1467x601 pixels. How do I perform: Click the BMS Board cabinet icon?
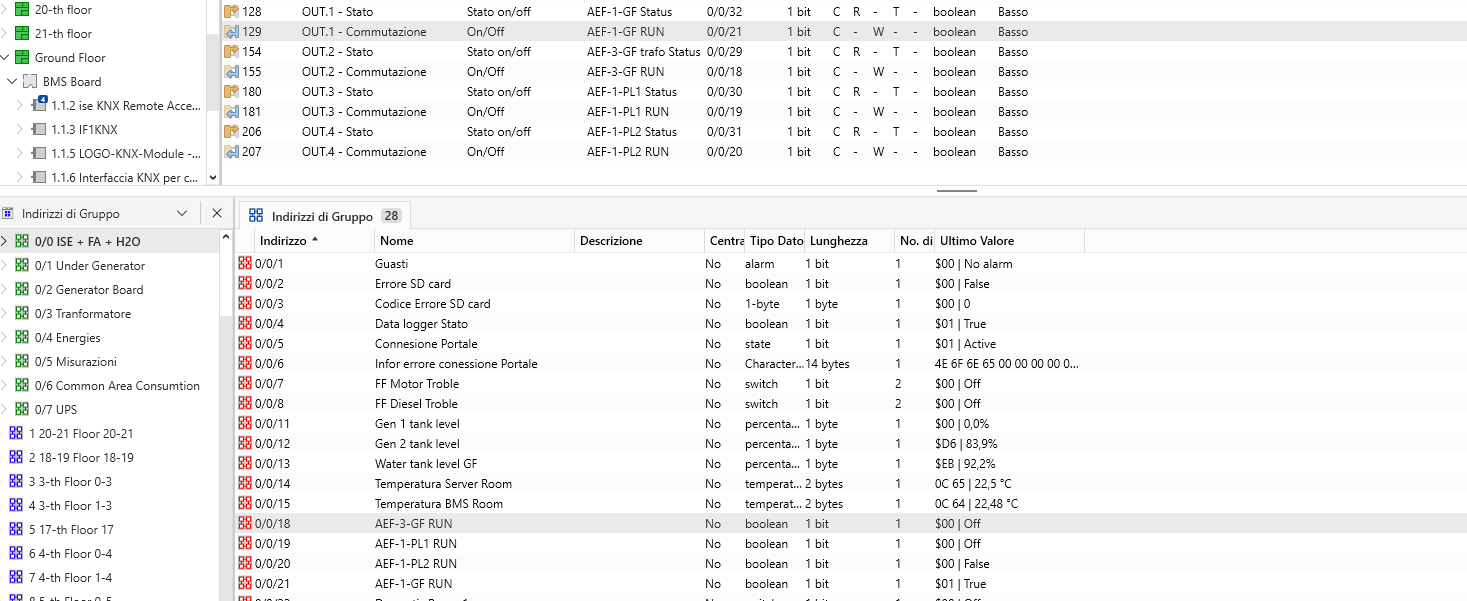tap(30, 82)
